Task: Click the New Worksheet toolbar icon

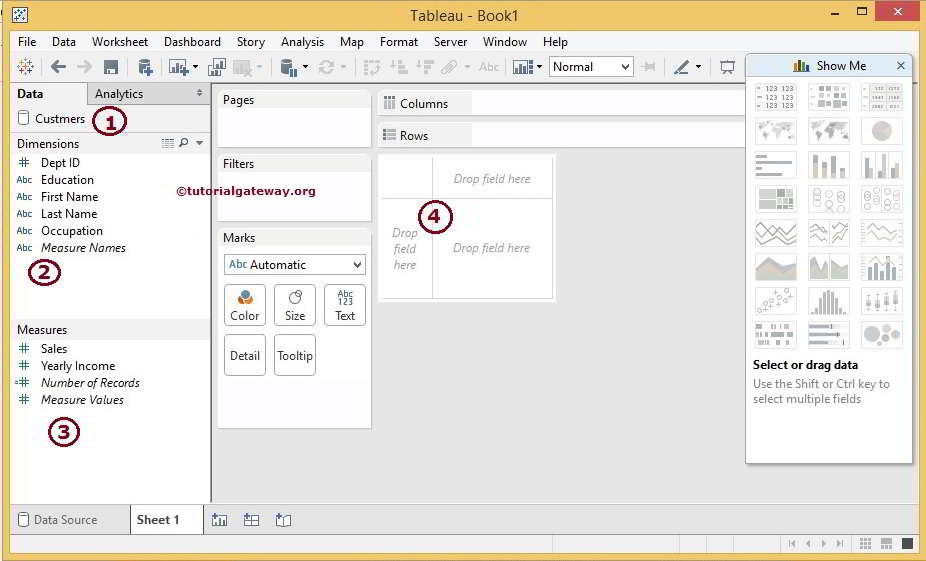Action: (178, 67)
